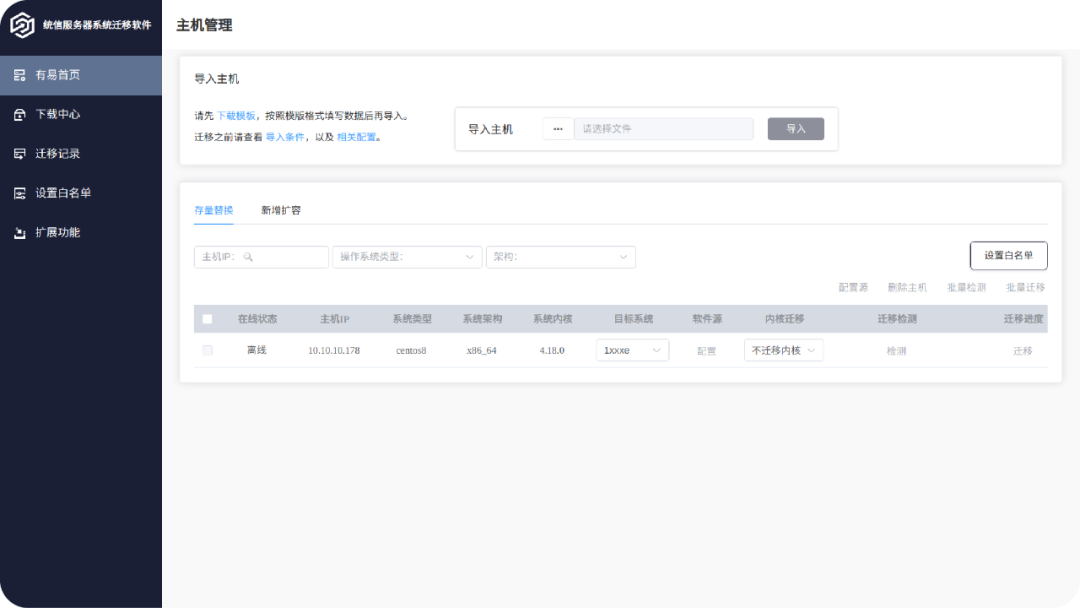Viewport: 1080px width, 608px height.
Task: Click the 系统架构 column header
Action: tap(482, 319)
